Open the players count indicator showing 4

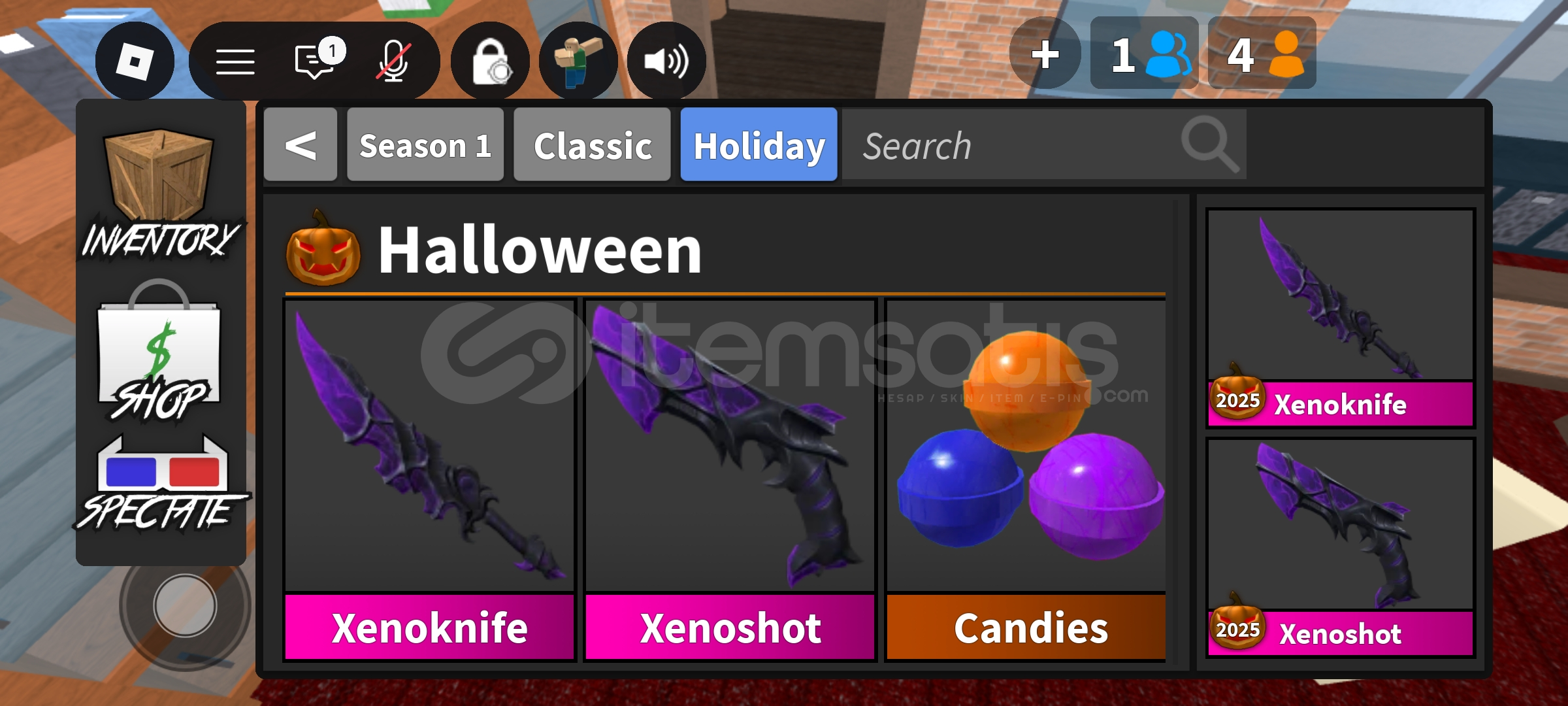(1262, 54)
